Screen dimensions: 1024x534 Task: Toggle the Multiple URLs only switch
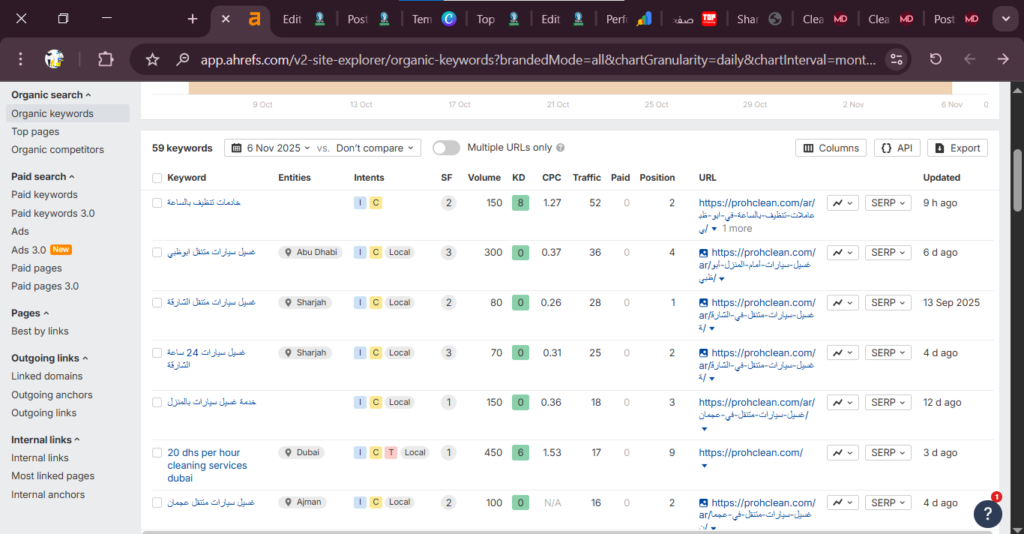[446, 148]
